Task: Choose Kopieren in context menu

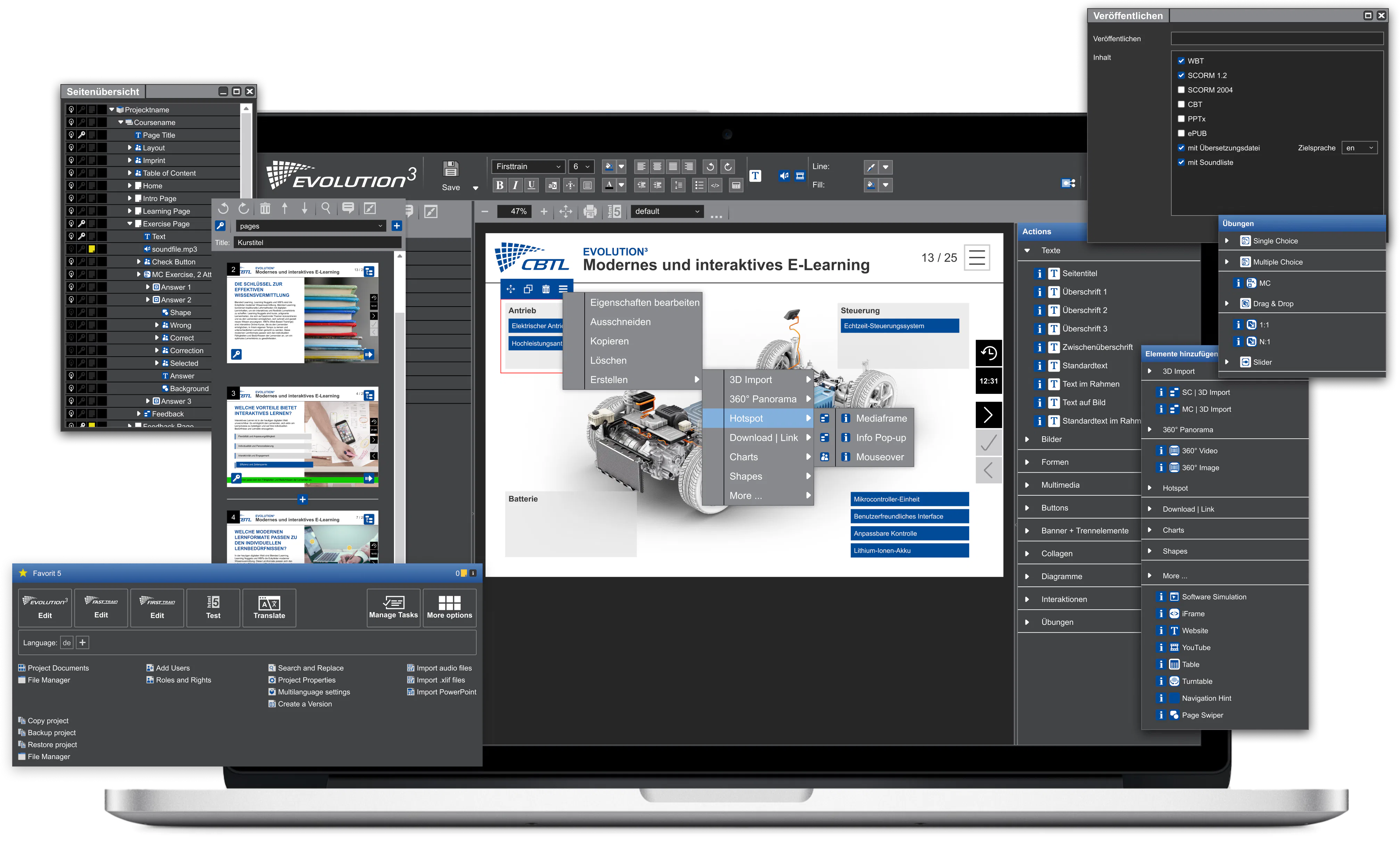Action: click(609, 341)
